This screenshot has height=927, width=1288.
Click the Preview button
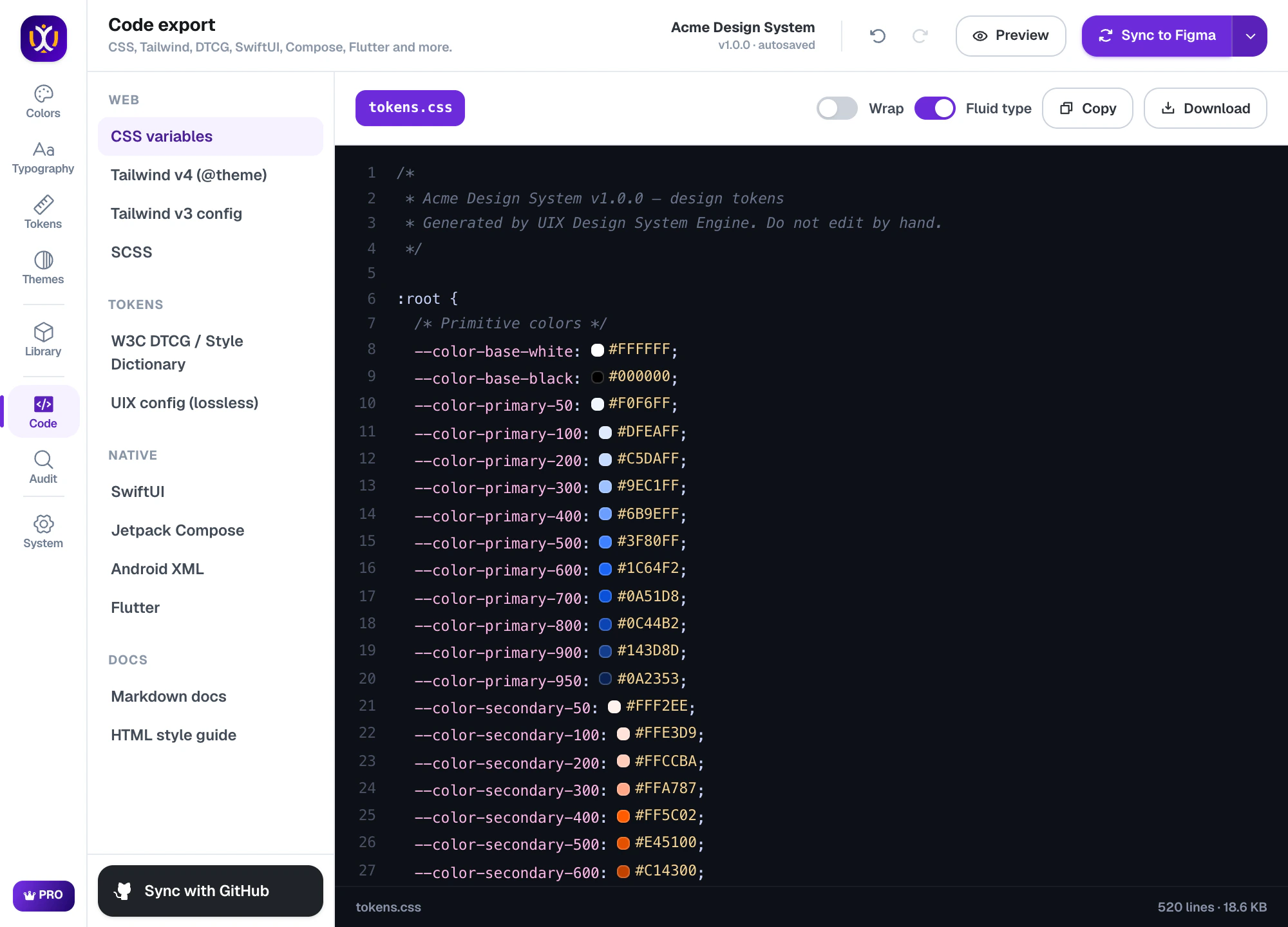(x=1011, y=36)
